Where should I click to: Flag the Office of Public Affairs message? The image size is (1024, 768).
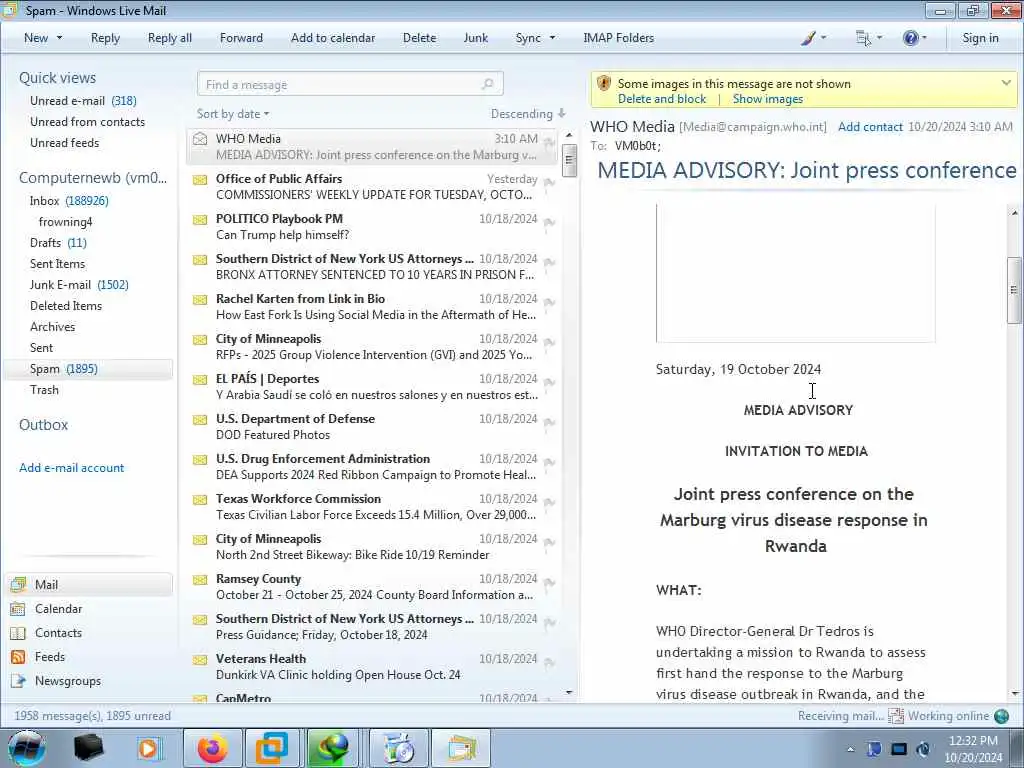pyautogui.click(x=549, y=183)
